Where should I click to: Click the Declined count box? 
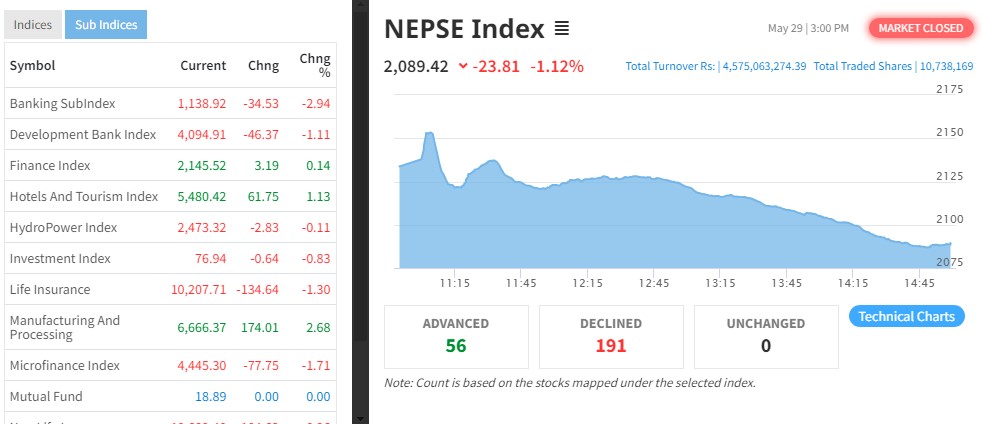(611, 336)
